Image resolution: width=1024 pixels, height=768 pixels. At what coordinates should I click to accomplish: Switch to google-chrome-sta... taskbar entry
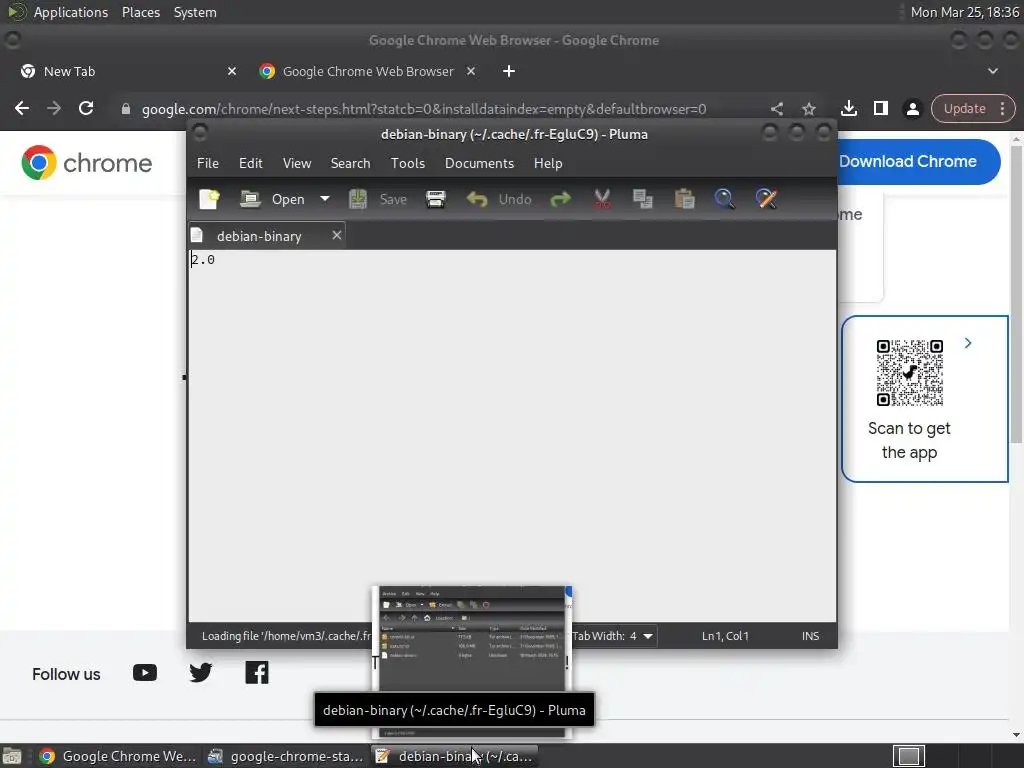(285, 756)
